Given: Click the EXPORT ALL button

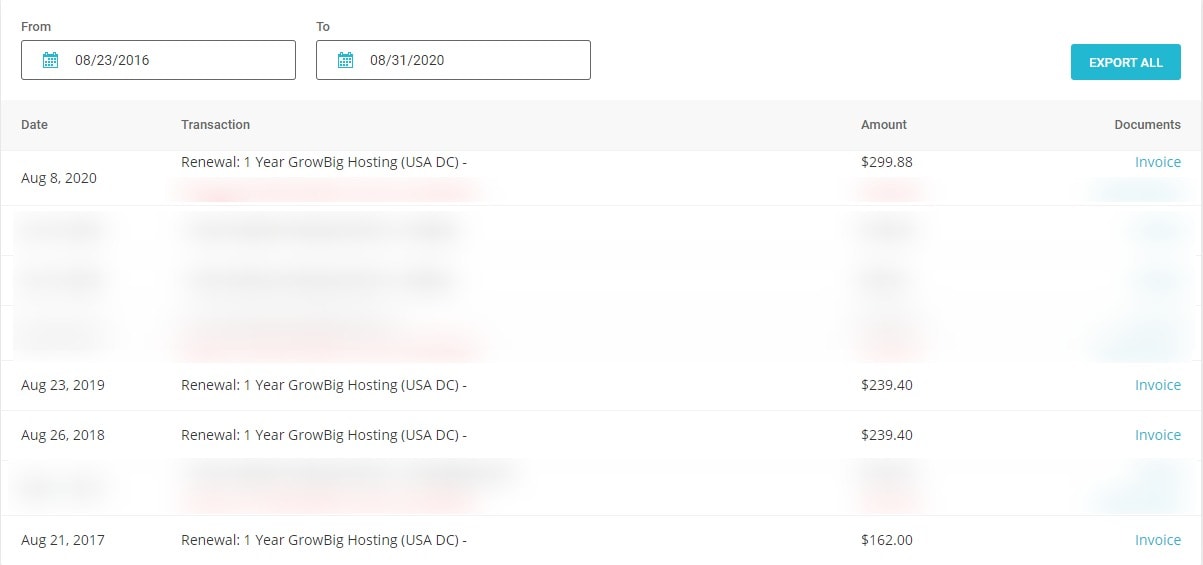Looking at the screenshot, I should point(1126,62).
